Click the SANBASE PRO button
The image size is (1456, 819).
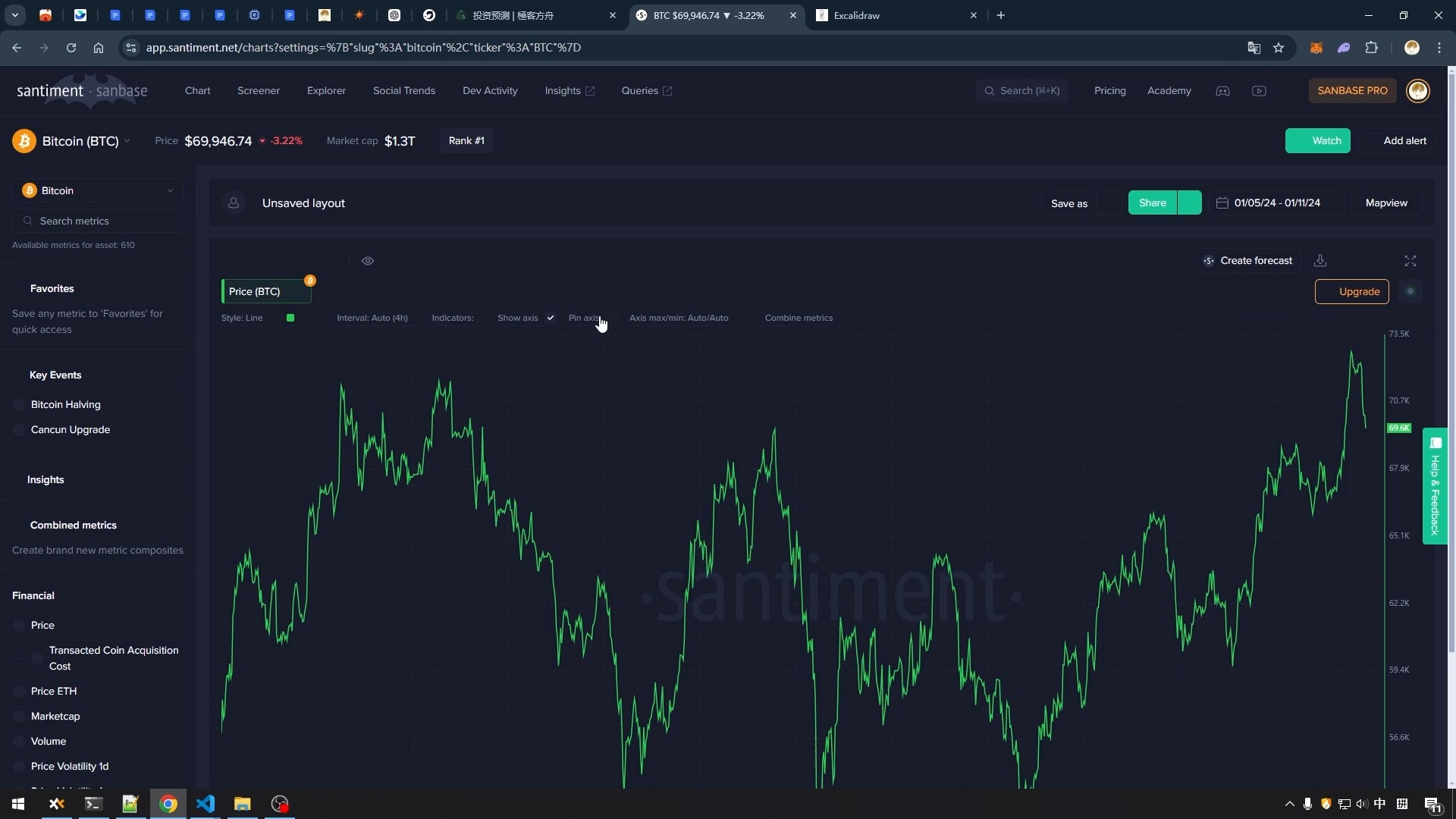[x=1352, y=91]
